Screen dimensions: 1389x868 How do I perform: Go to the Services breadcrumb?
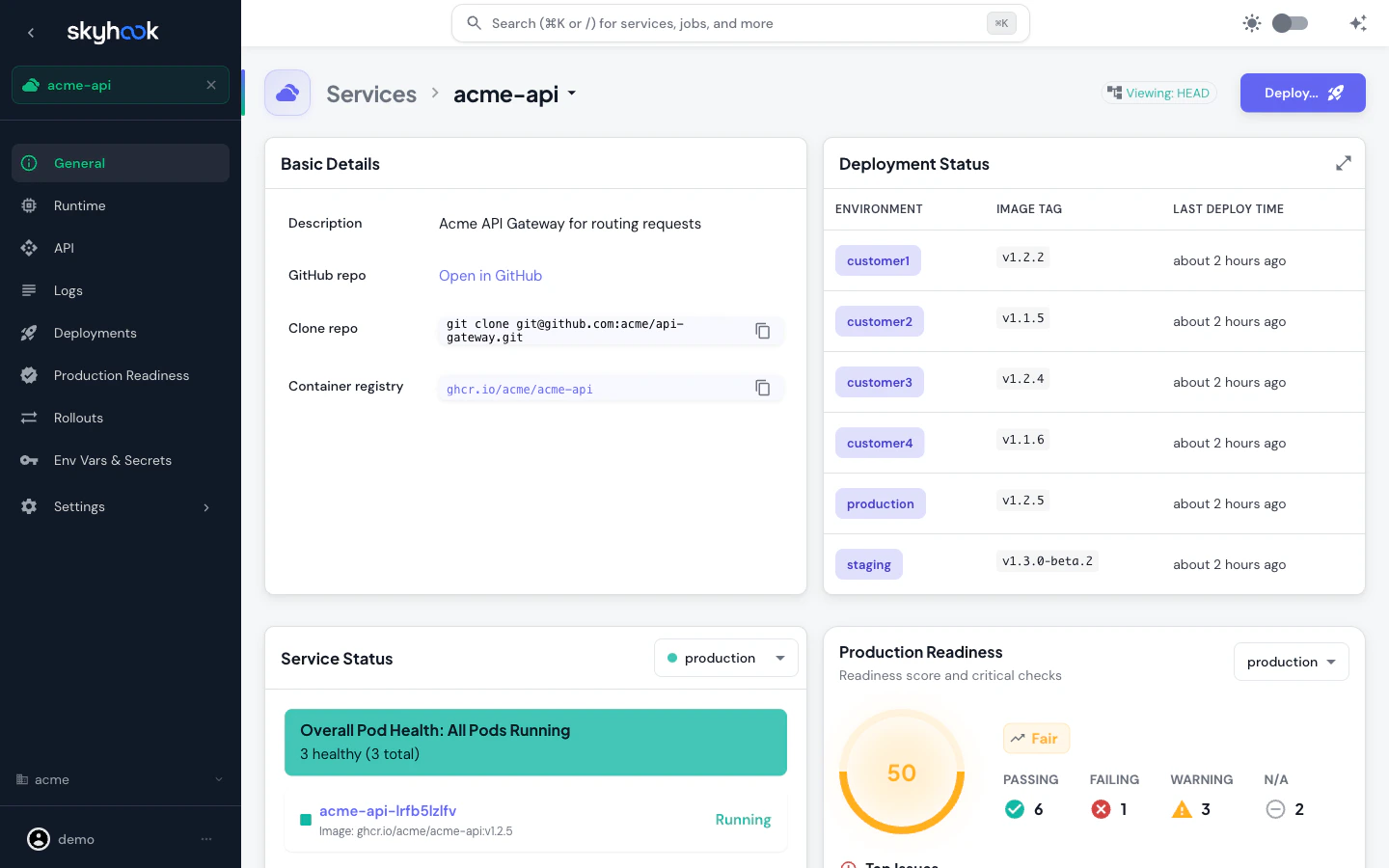tap(371, 94)
